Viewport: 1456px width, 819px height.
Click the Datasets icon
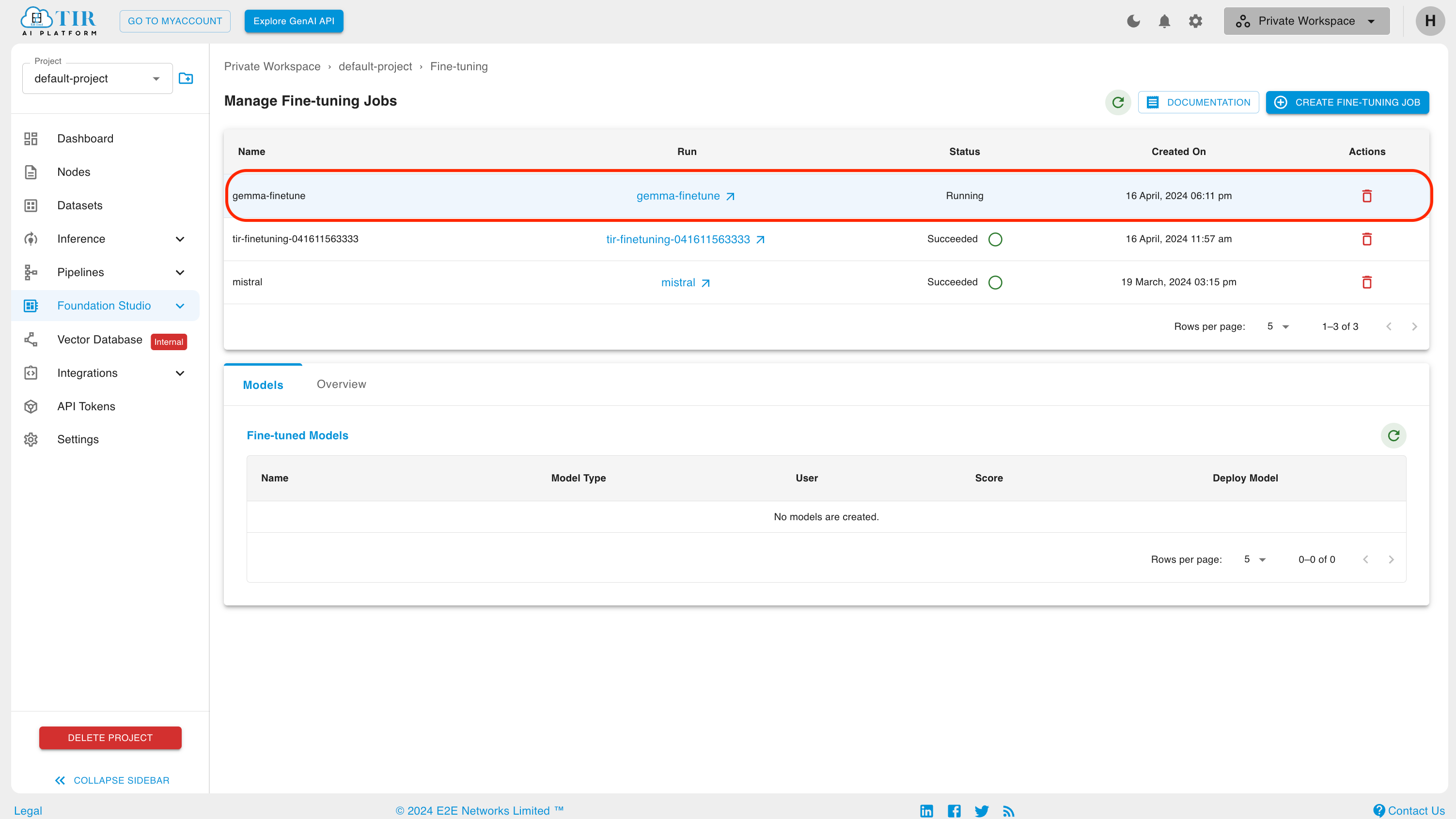point(31,205)
